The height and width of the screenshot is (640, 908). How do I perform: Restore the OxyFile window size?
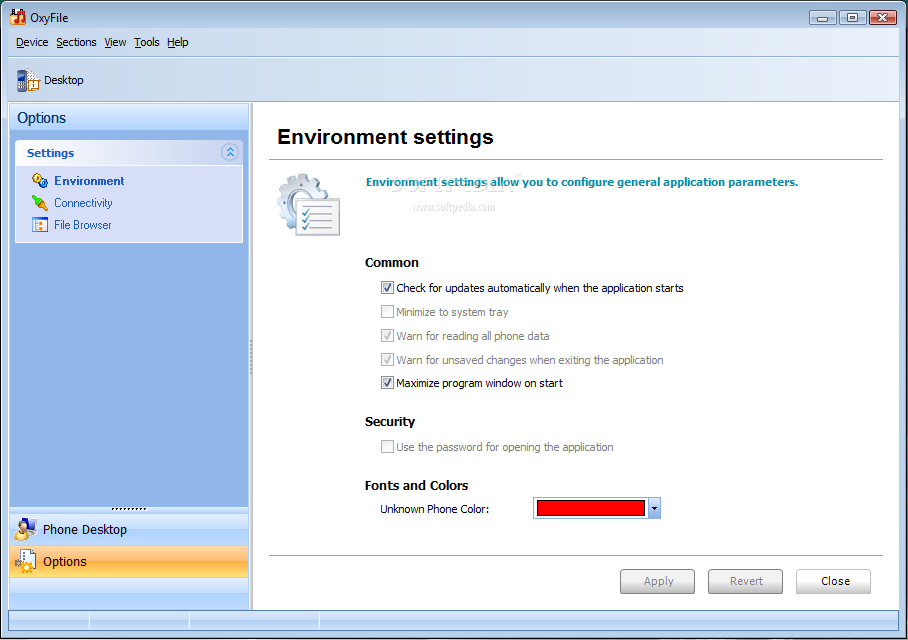pos(852,17)
